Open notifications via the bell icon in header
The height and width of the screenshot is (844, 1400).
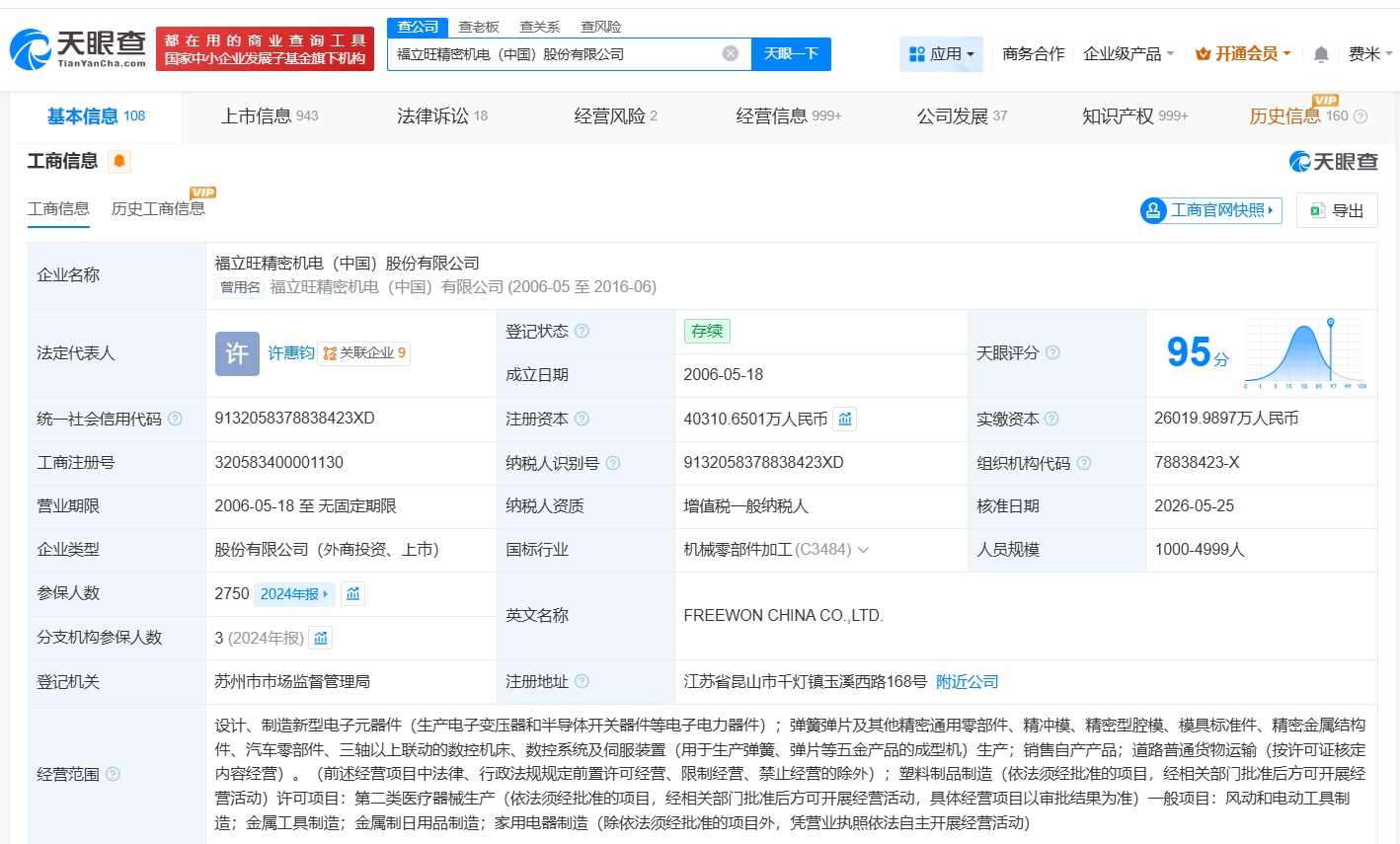tap(1321, 54)
